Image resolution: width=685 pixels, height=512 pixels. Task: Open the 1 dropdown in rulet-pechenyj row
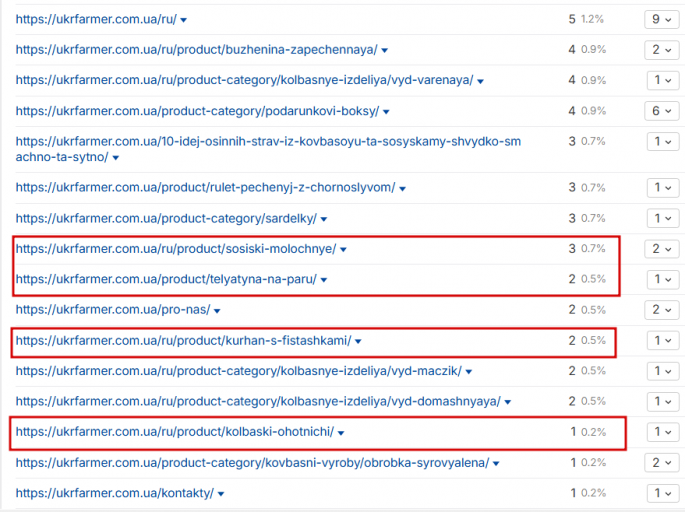point(663,188)
